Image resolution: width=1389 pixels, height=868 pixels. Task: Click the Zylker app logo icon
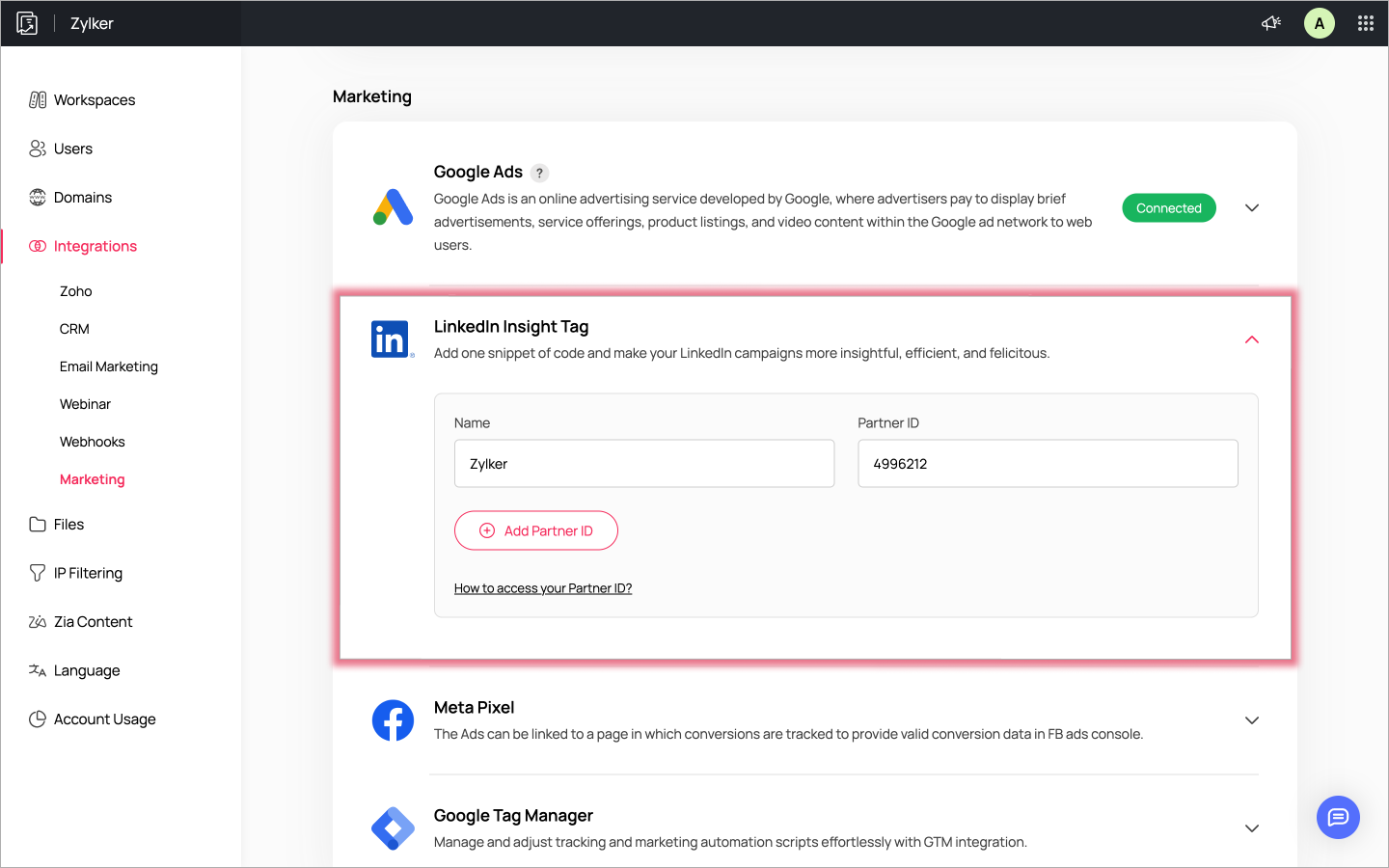point(27,23)
